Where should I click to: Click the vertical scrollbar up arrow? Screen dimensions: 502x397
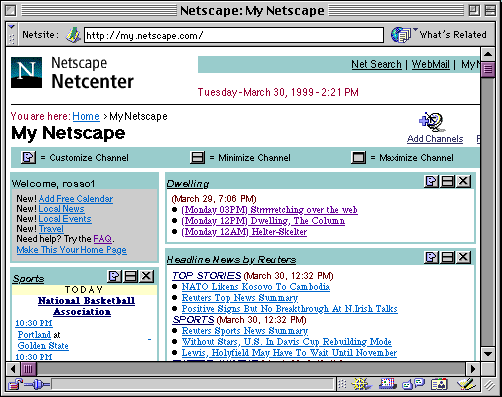point(488,54)
